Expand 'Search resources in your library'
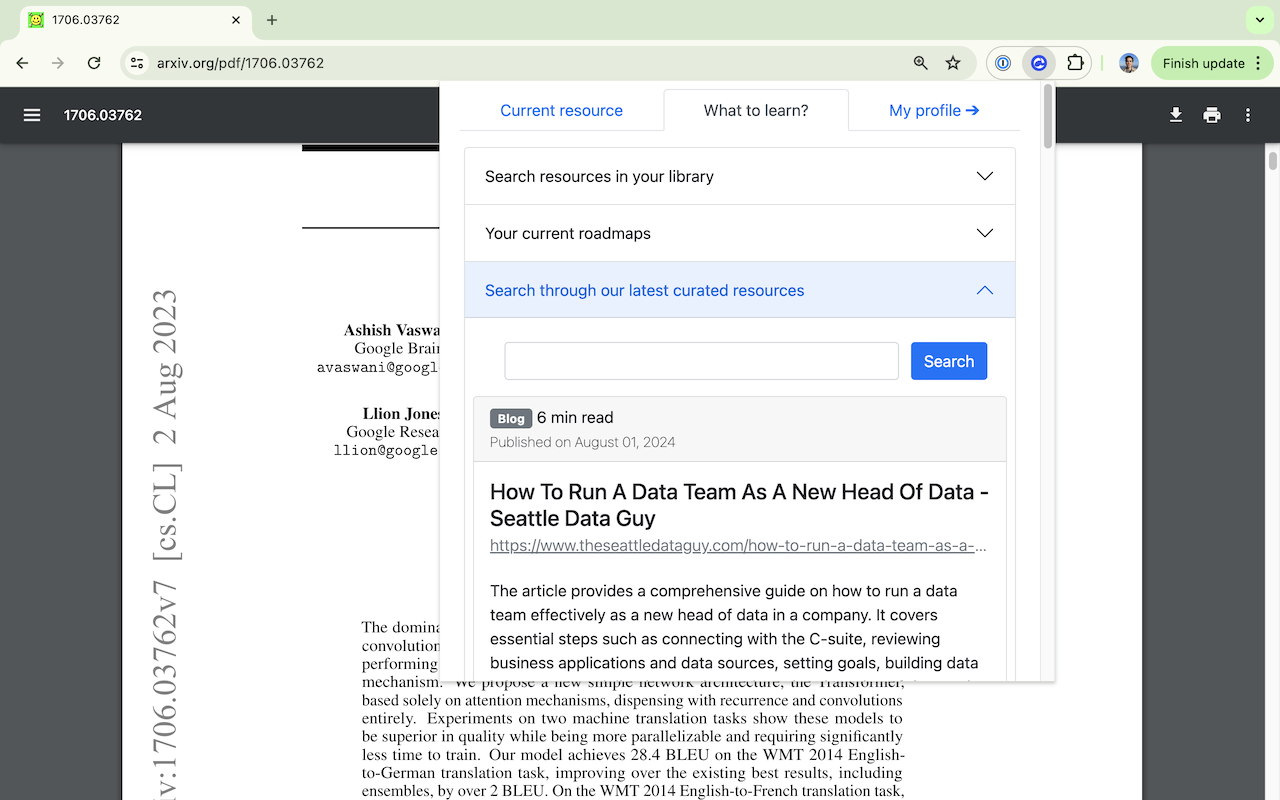1280x800 pixels. pos(740,175)
